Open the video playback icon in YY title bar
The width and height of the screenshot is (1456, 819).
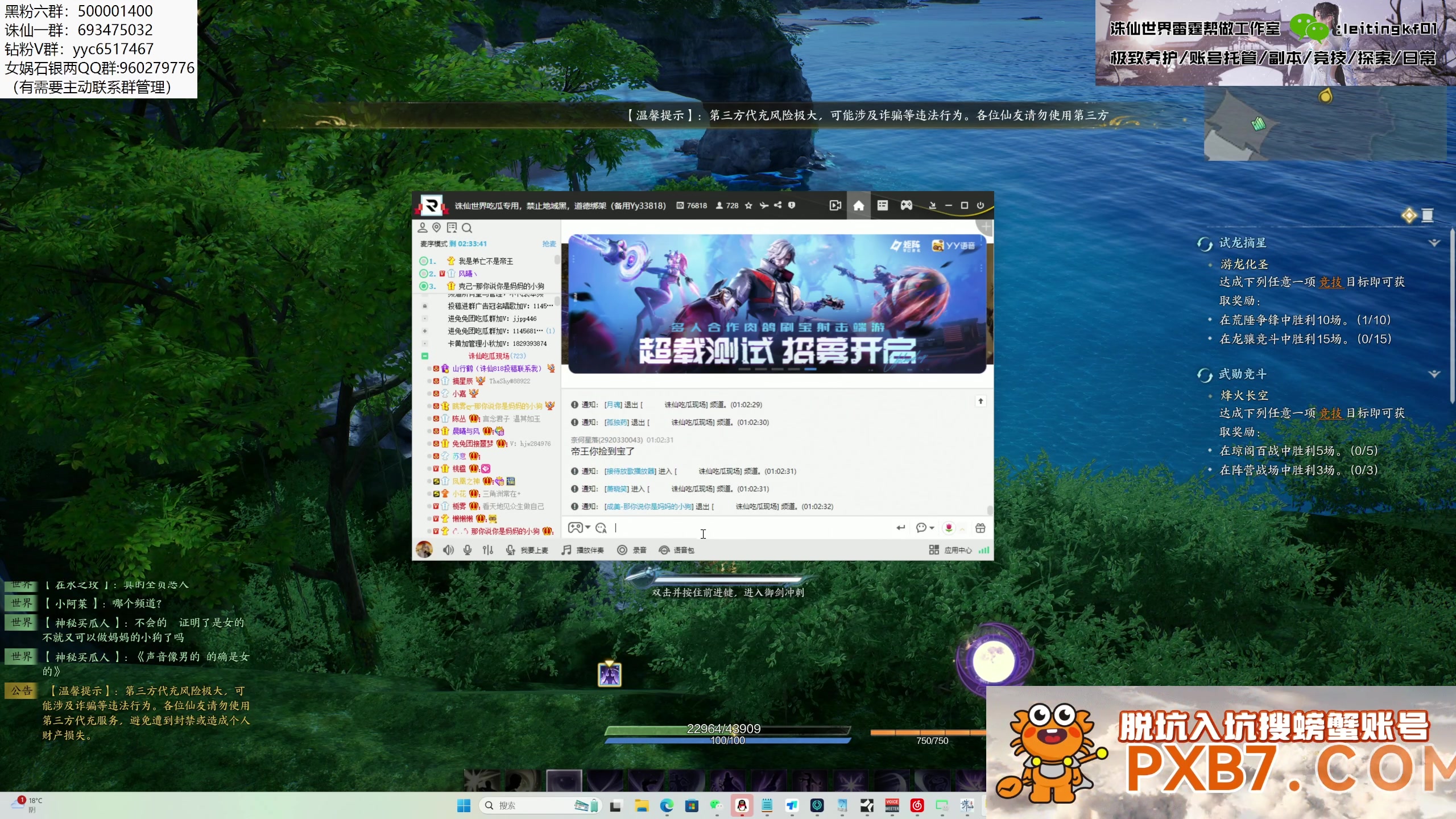[x=835, y=205]
